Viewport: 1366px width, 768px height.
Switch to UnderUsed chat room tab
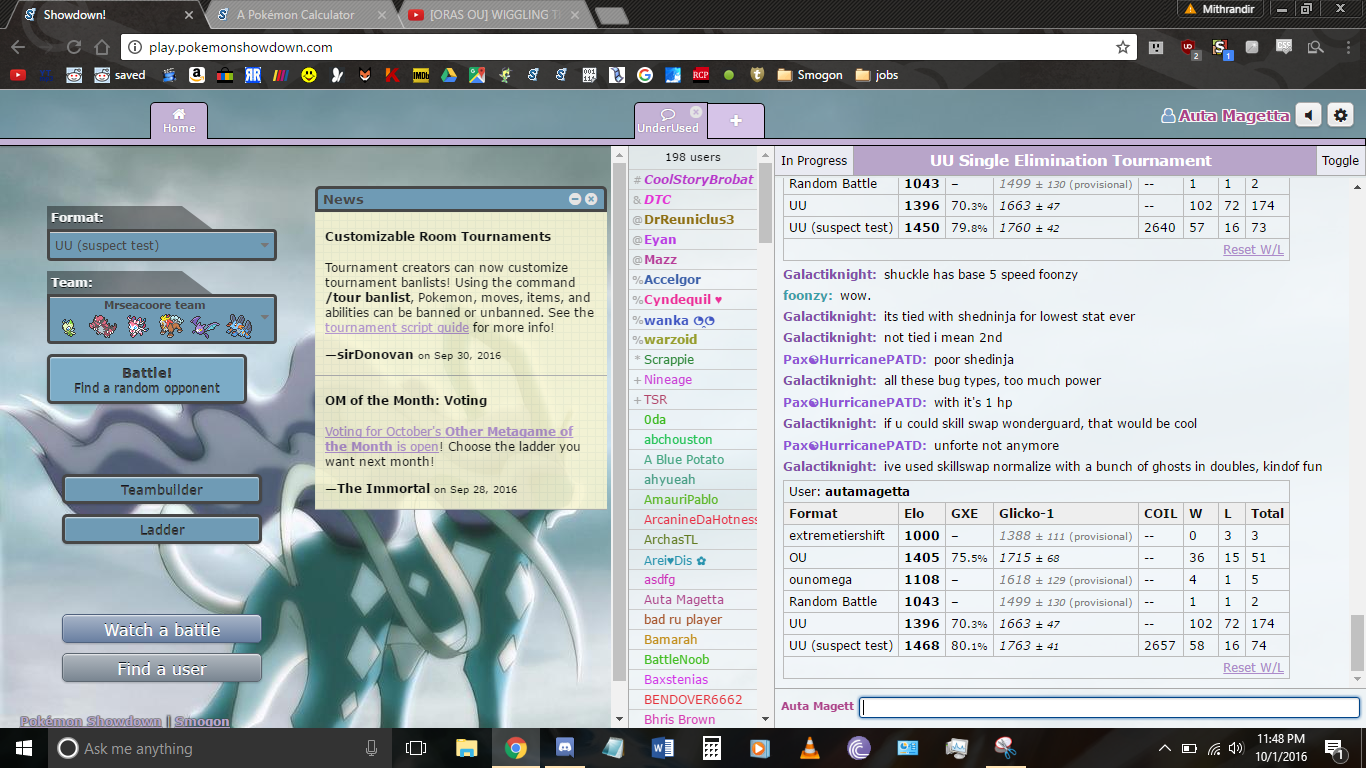pyautogui.click(x=668, y=121)
